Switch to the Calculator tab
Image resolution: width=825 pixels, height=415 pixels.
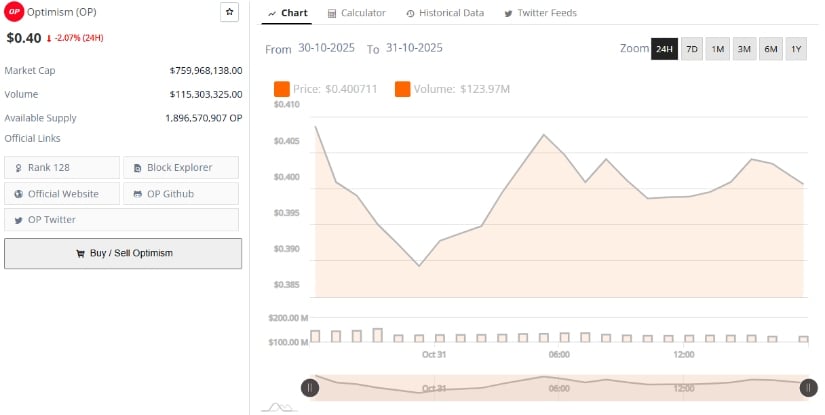(x=357, y=13)
